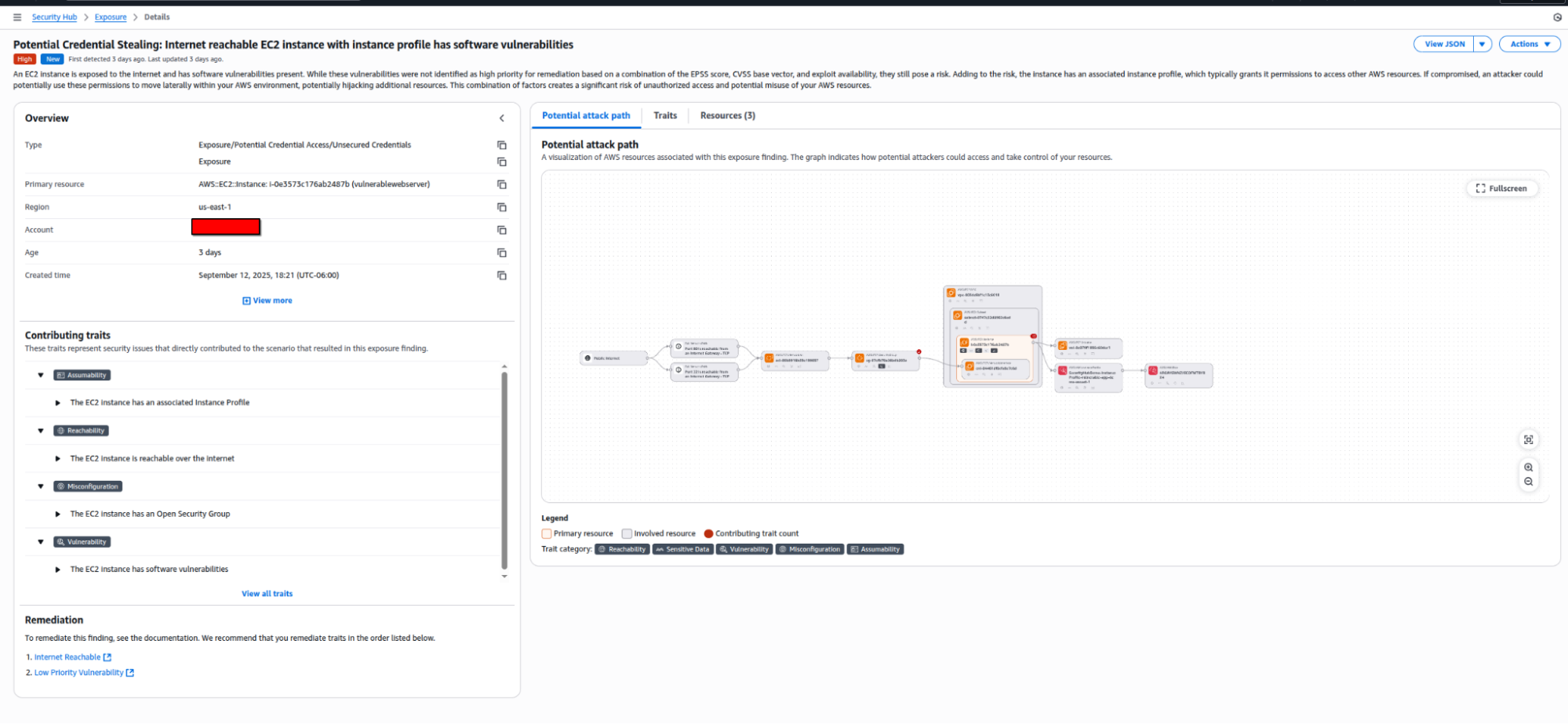Zoom out of the attack path graph

[x=1529, y=481]
